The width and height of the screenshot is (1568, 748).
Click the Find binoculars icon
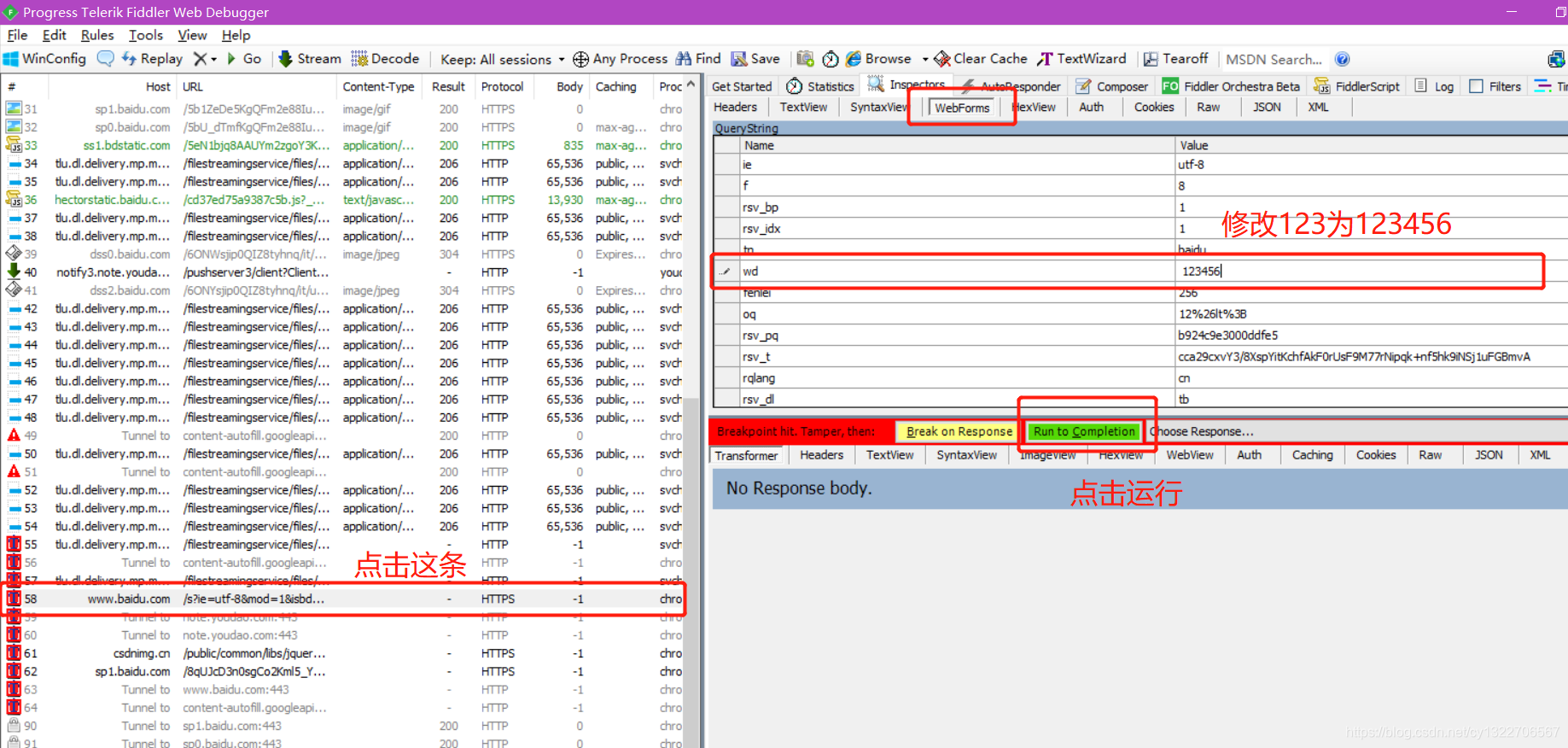(684, 59)
